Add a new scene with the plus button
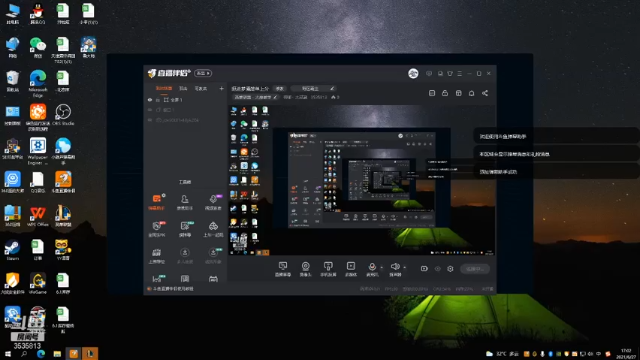640x360 pixels. [x=221, y=89]
